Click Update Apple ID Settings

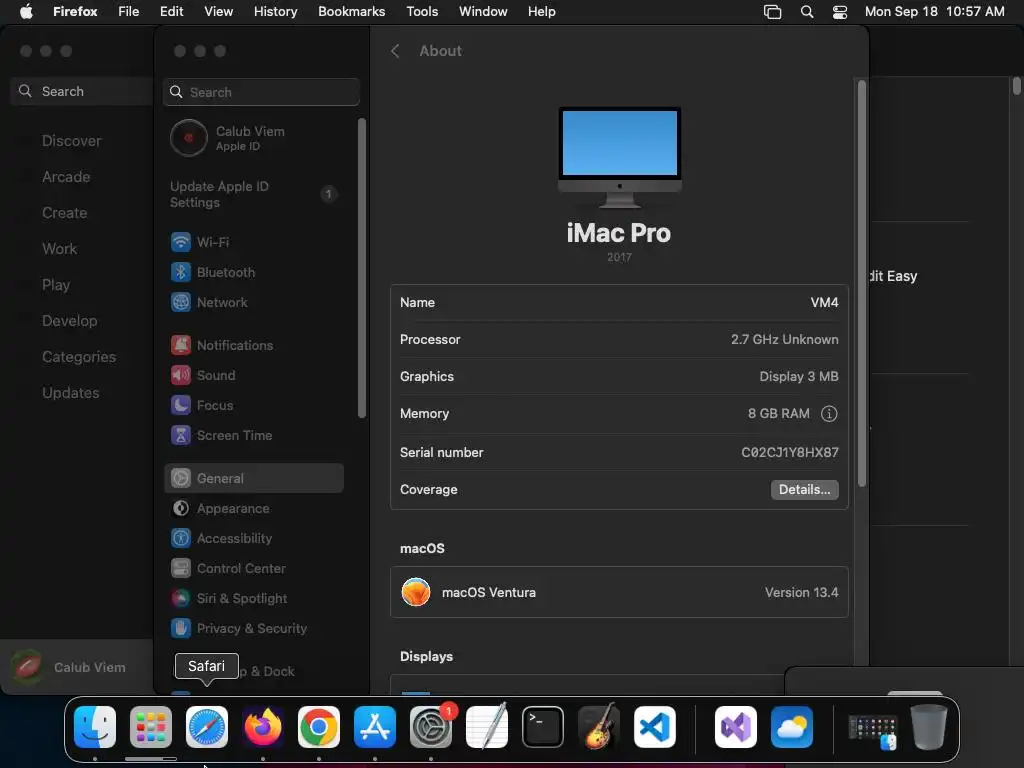click(254, 194)
